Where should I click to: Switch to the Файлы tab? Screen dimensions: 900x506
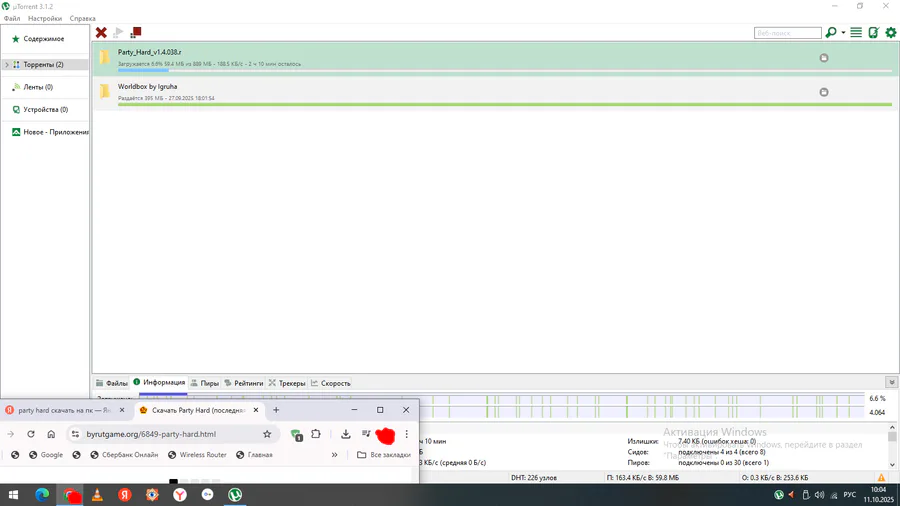(112, 383)
